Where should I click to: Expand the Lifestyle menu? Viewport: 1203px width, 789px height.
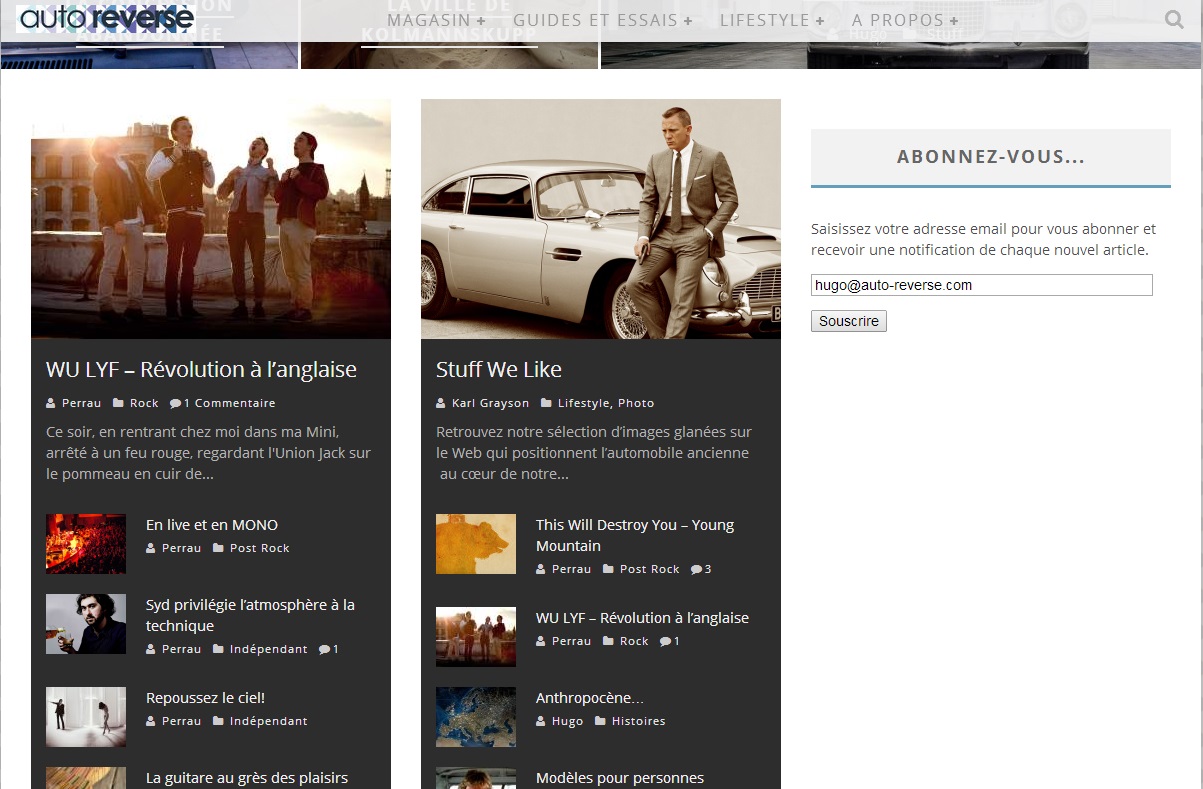[x=772, y=20]
